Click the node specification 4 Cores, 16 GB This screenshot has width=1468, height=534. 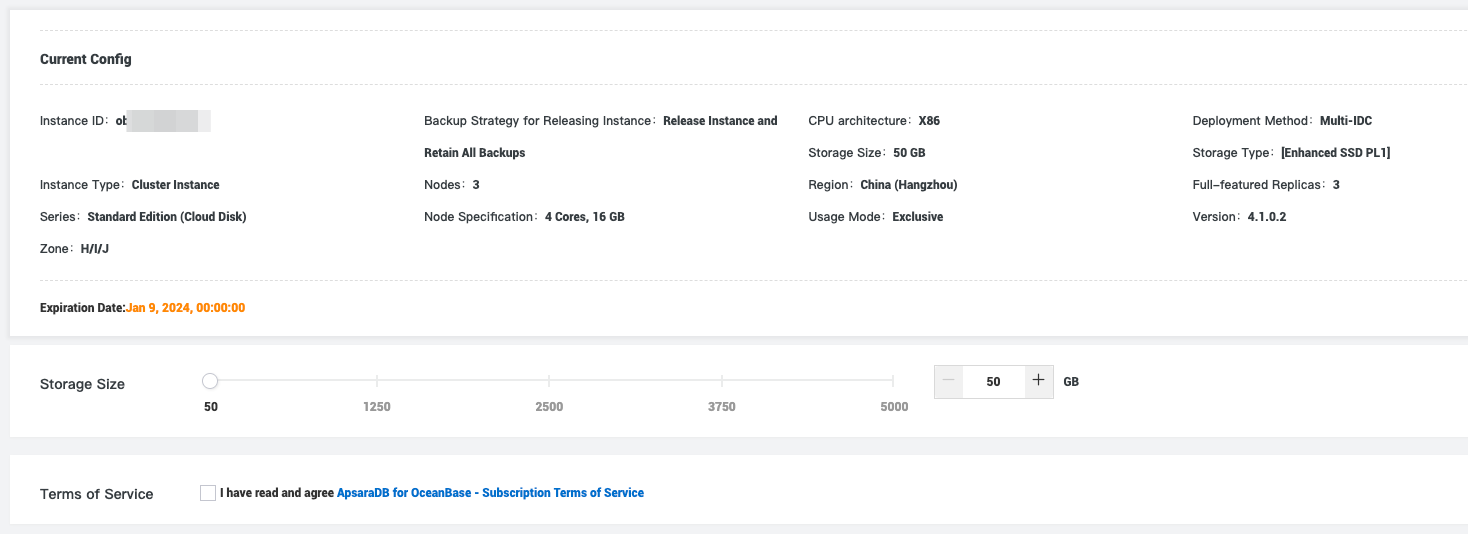(x=584, y=217)
